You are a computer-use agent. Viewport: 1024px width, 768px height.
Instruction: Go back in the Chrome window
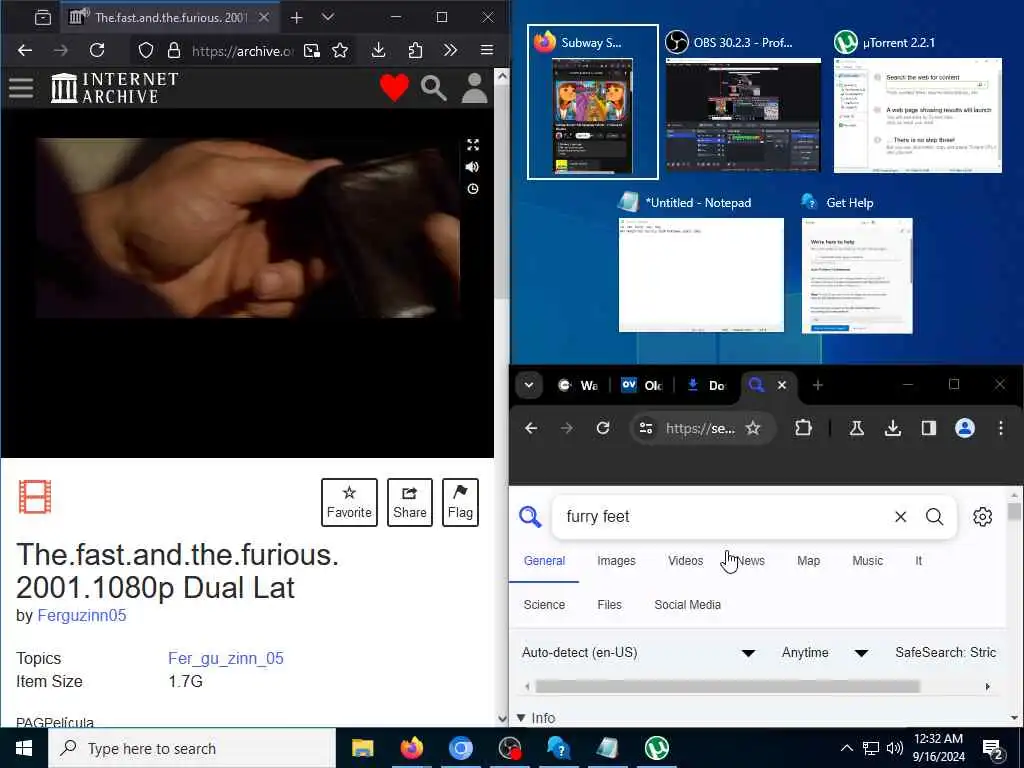click(x=532, y=428)
